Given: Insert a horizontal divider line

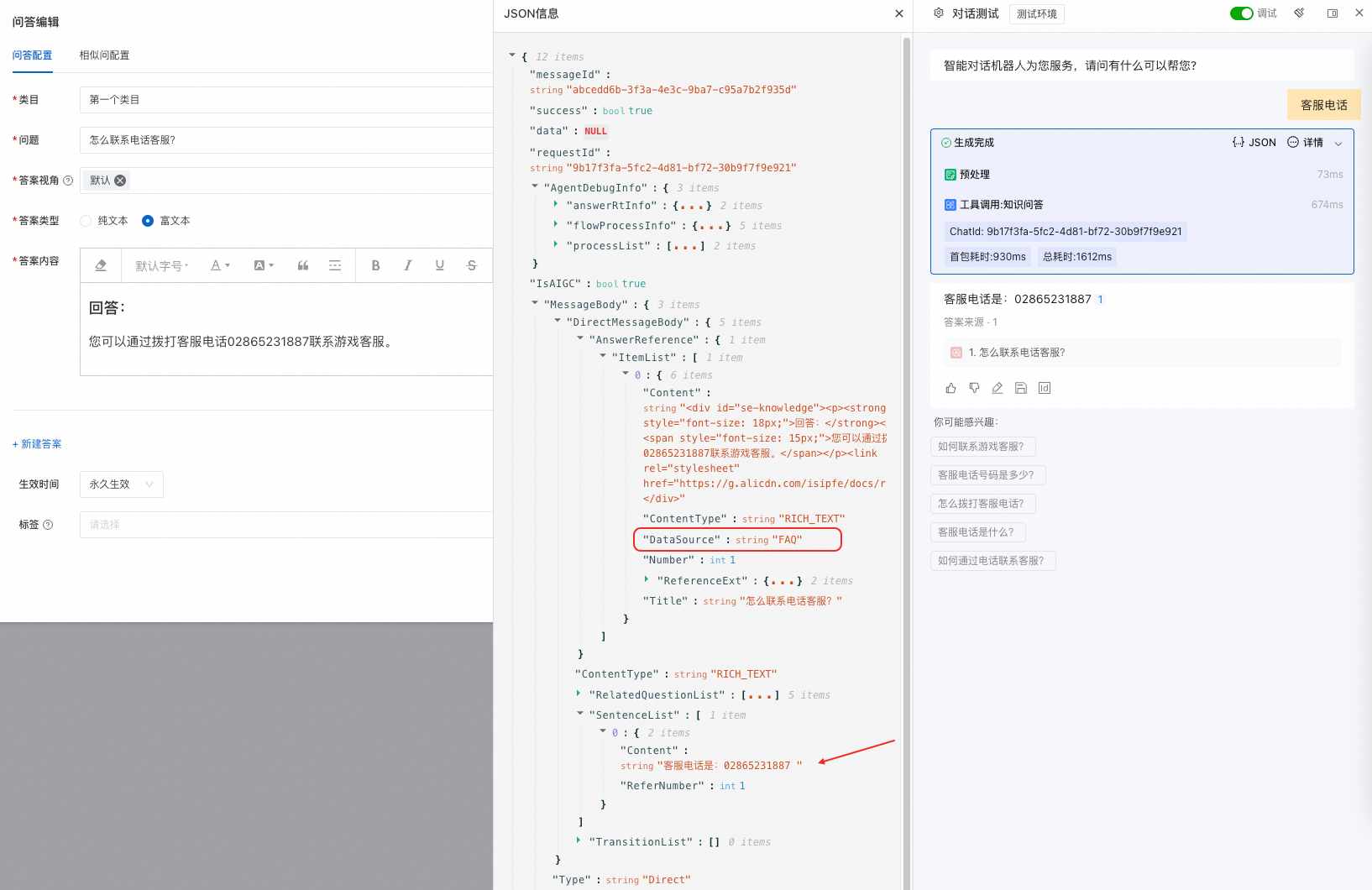Looking at the screenshot, I should pyautogui.click(x=335, y=265).
